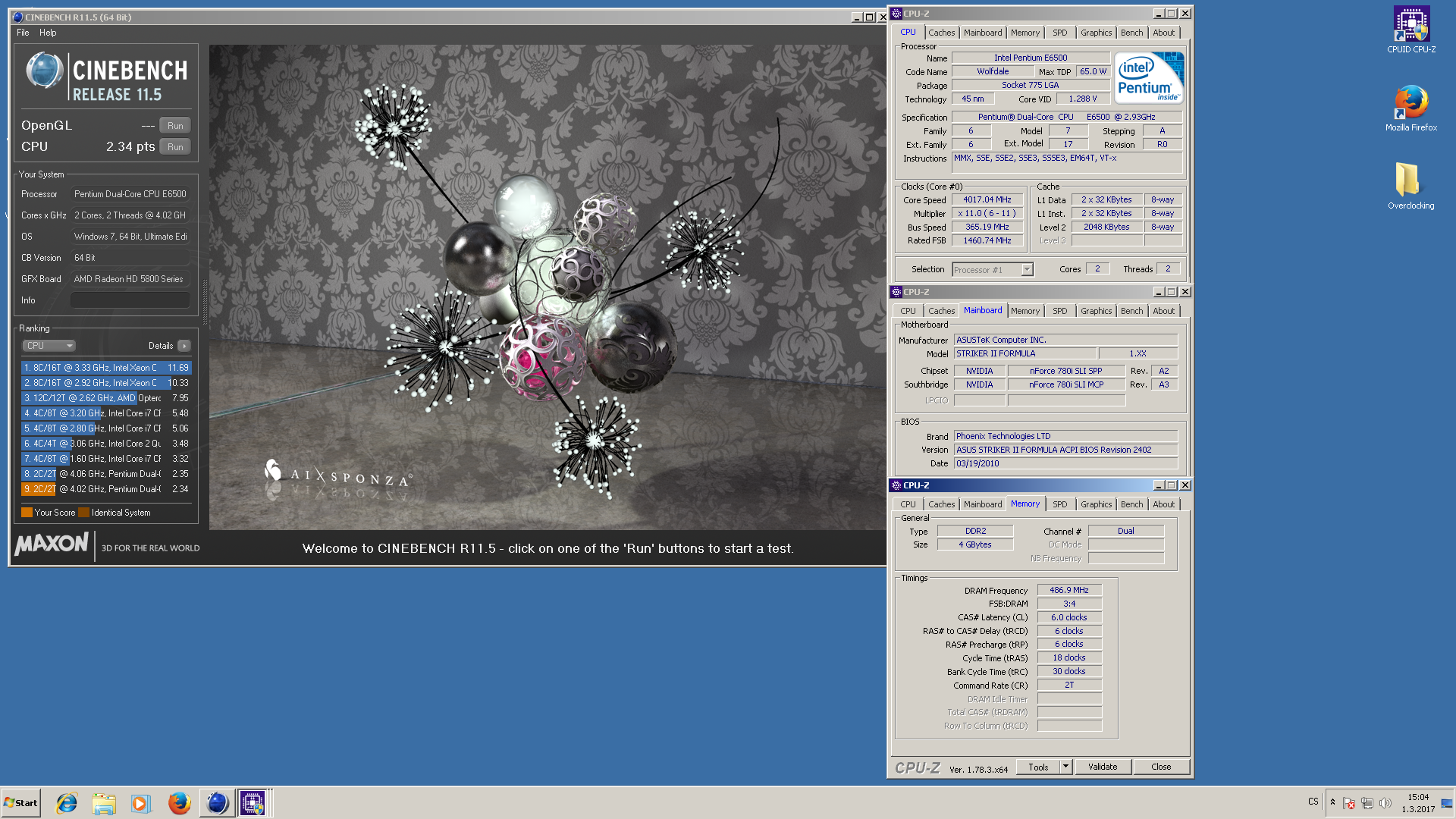
Task: Open the Processor #1 selection dropdown
Action: coord(993,270)
